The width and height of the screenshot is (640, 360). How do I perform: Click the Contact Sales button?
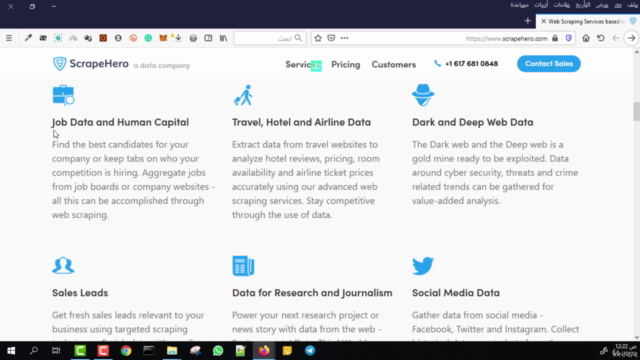549,64
